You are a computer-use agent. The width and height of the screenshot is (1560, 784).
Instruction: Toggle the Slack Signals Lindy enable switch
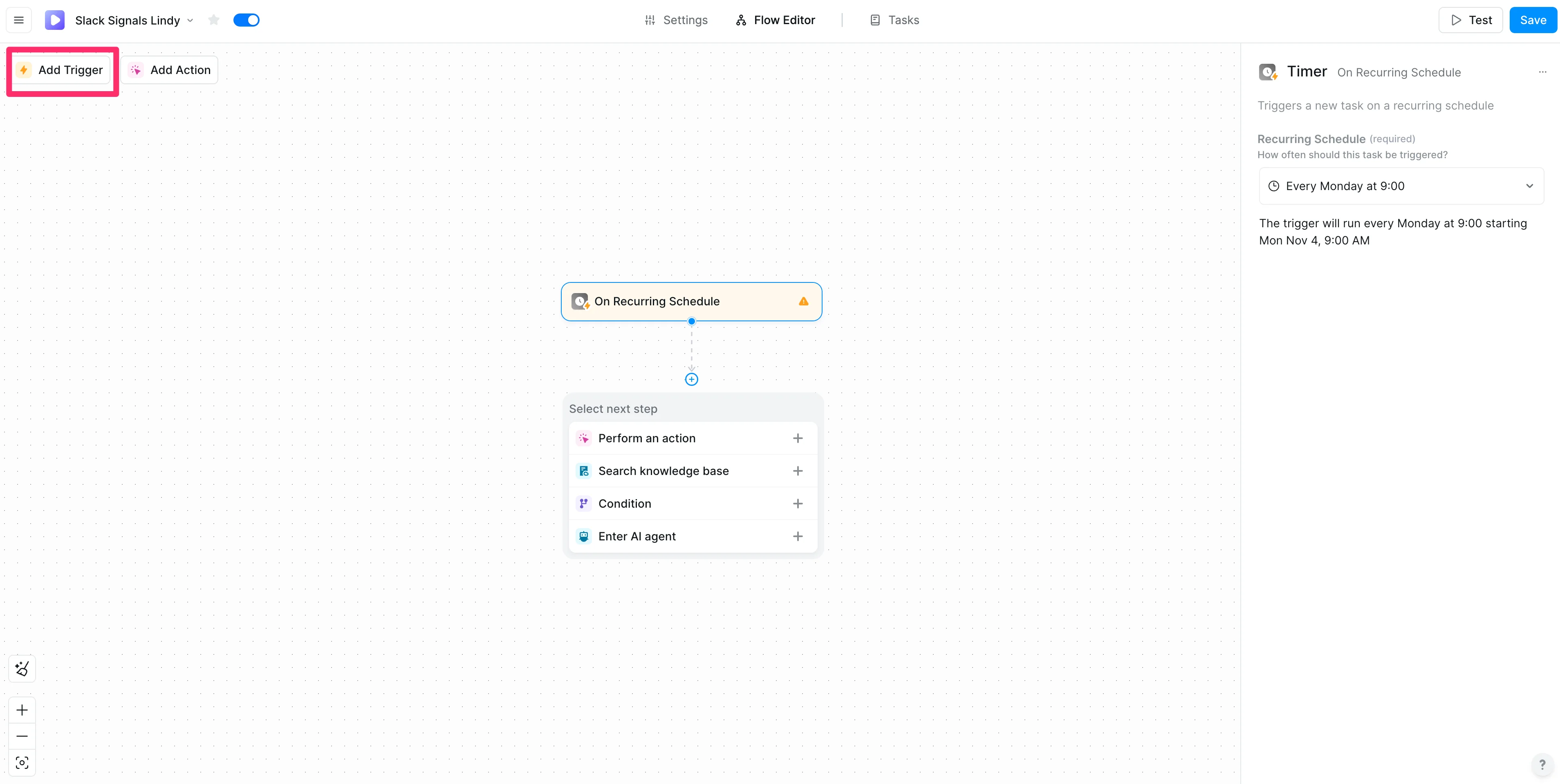click(x=247, y=20)
